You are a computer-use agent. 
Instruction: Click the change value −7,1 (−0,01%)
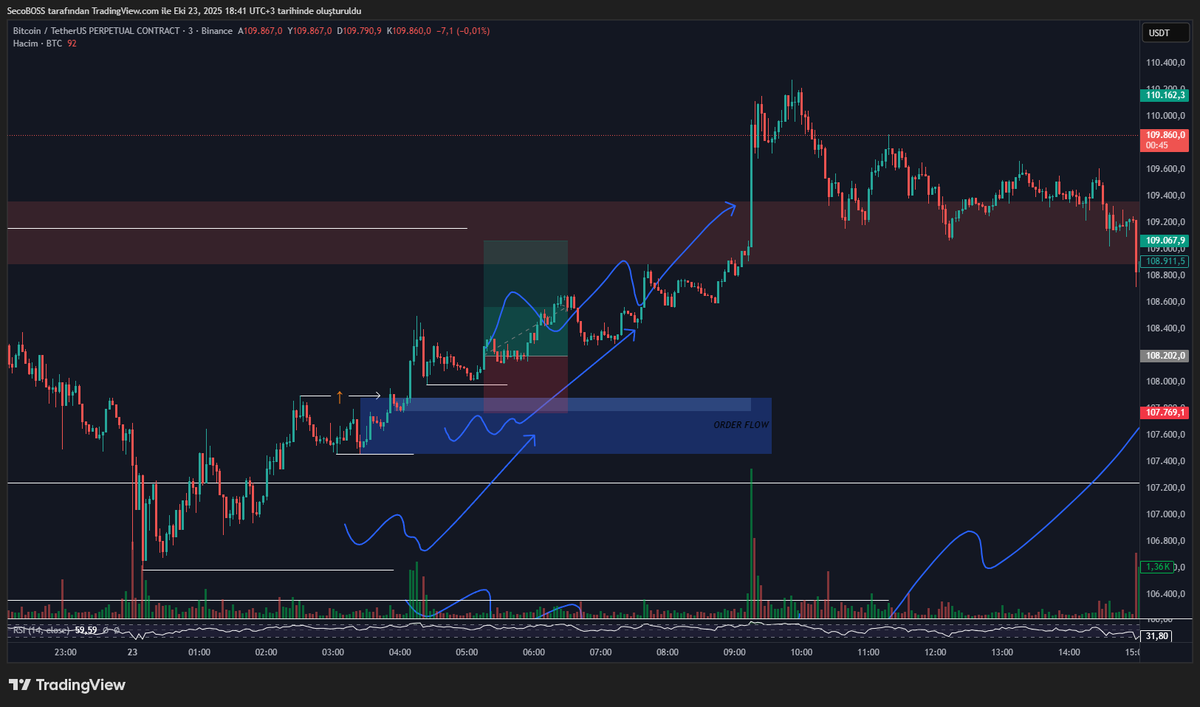coord(463,31)
